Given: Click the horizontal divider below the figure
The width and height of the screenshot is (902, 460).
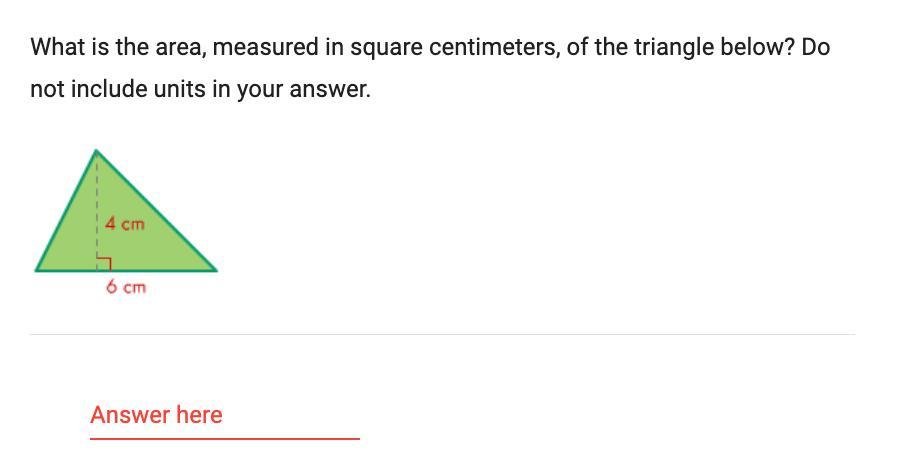Looking at the screenshot, I should (442, 334).
